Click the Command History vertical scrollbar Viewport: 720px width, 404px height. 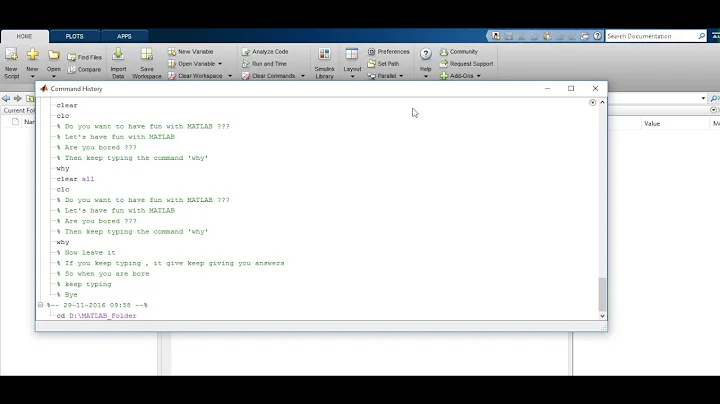[602, 294]
